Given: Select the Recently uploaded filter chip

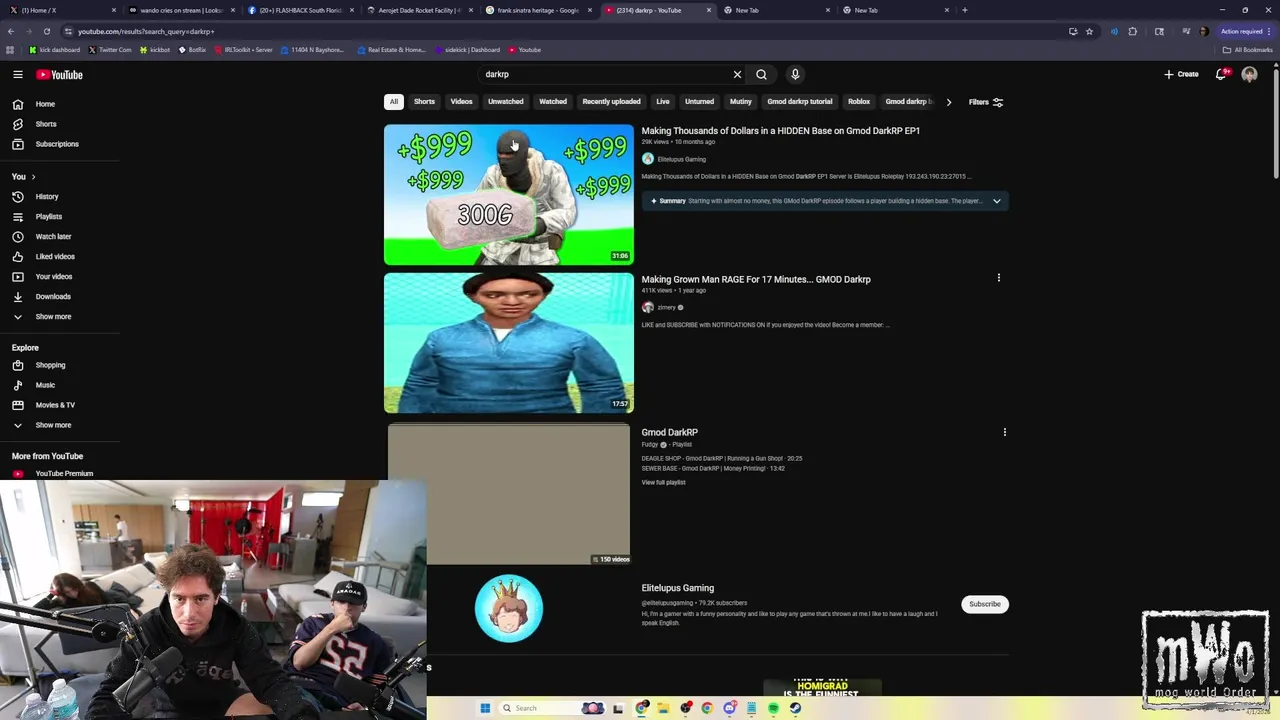Looking at the screenshot, I should click(611, 102).
